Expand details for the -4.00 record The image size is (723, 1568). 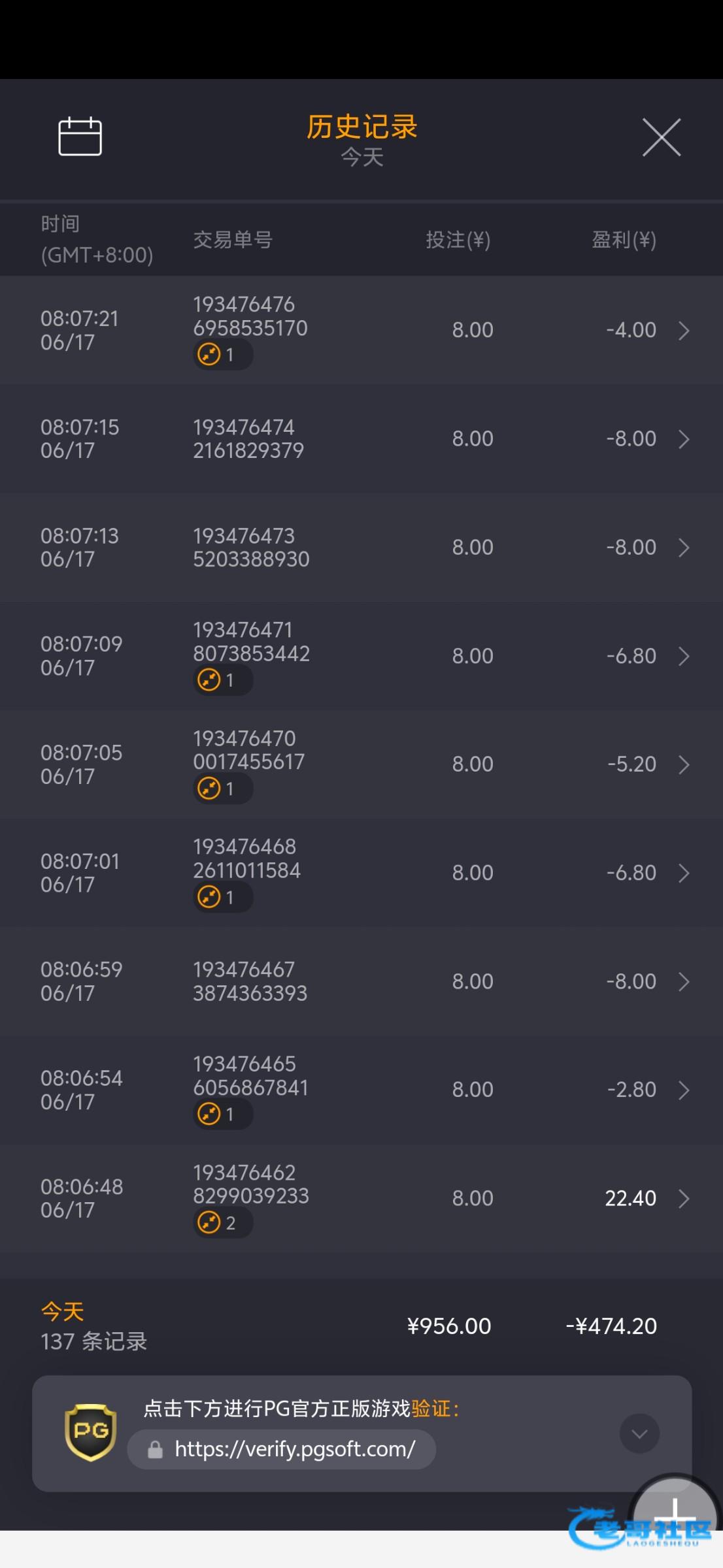coord(684,331)
